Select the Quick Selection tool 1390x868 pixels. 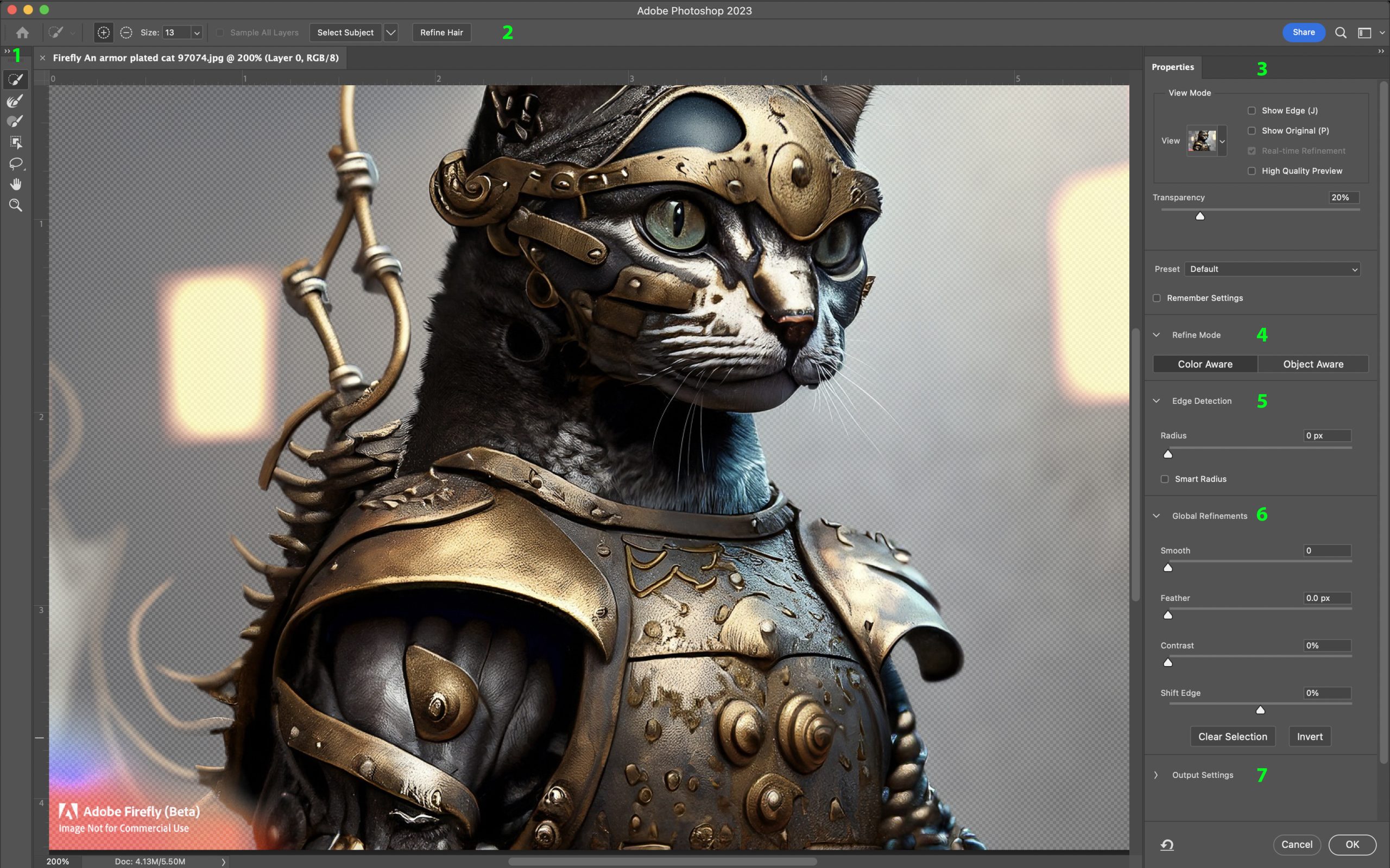15,79
